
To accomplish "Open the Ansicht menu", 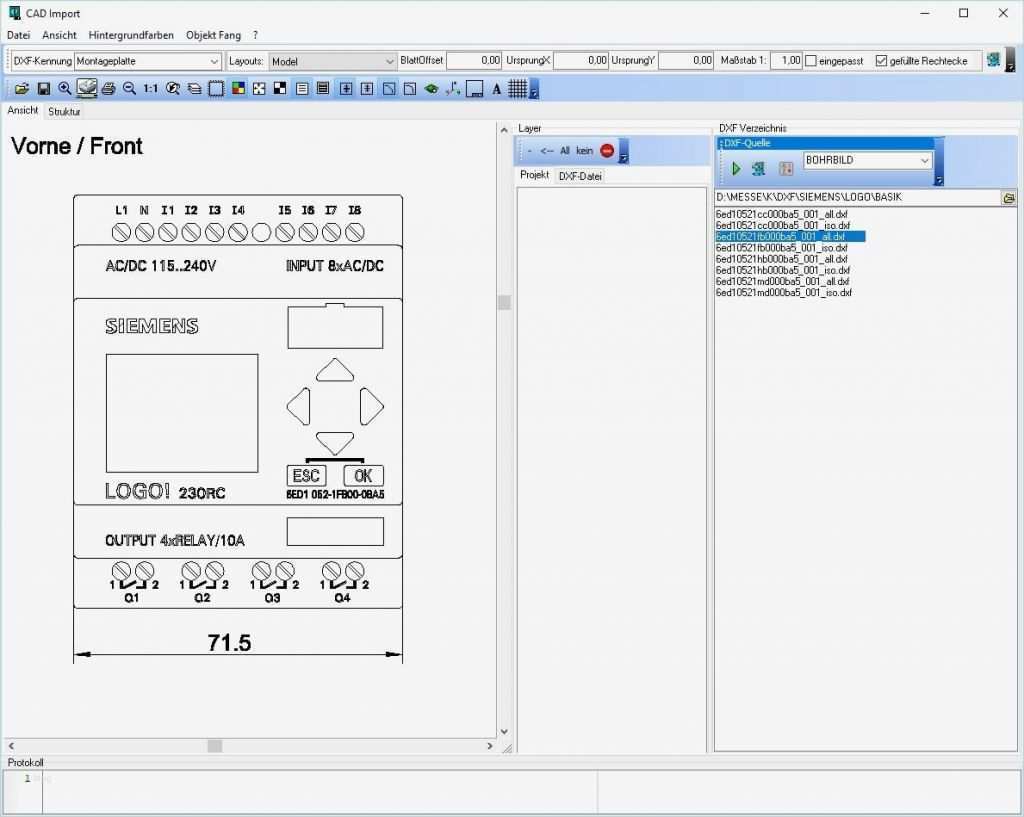I will point(59,35).
